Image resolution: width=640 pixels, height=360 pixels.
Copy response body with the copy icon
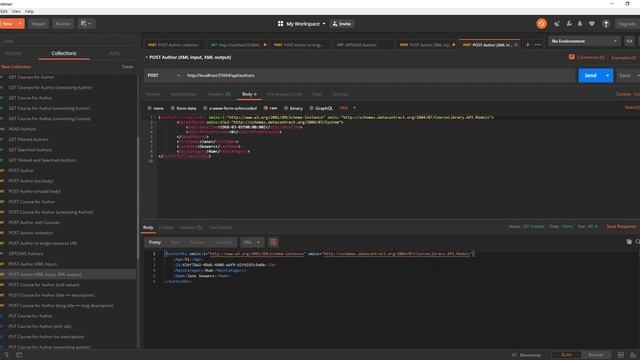(629, 242)
